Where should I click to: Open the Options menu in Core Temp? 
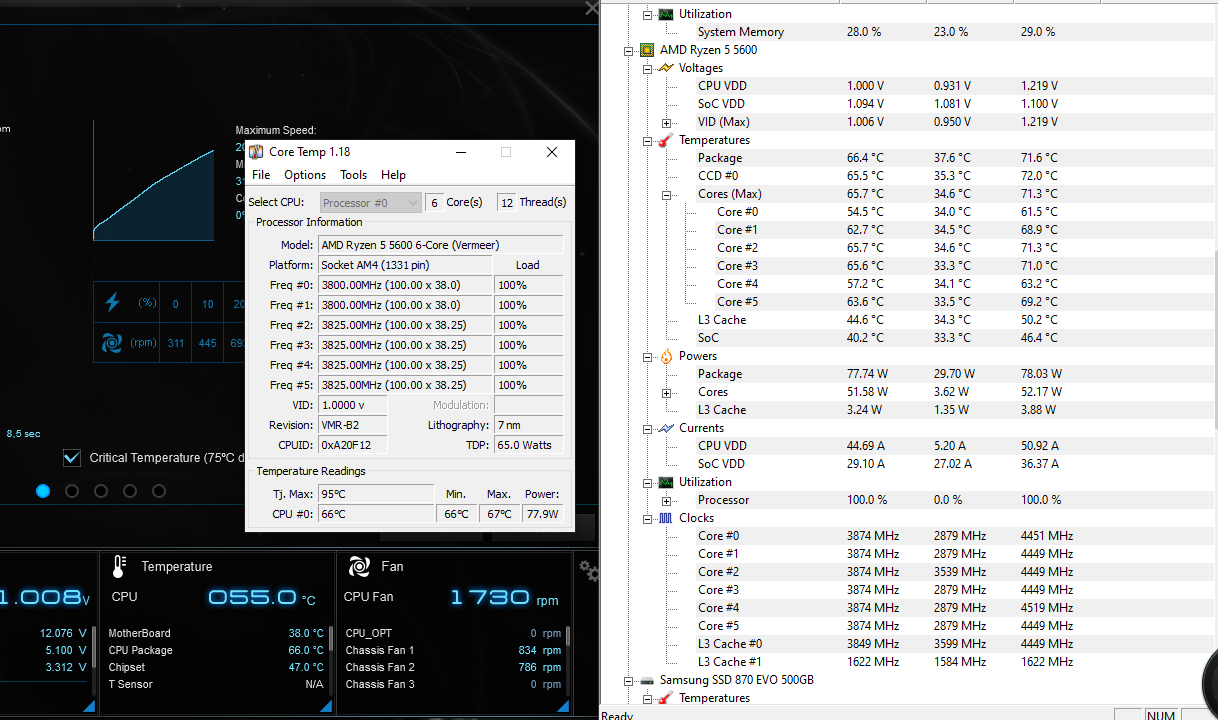click(305, 175)
